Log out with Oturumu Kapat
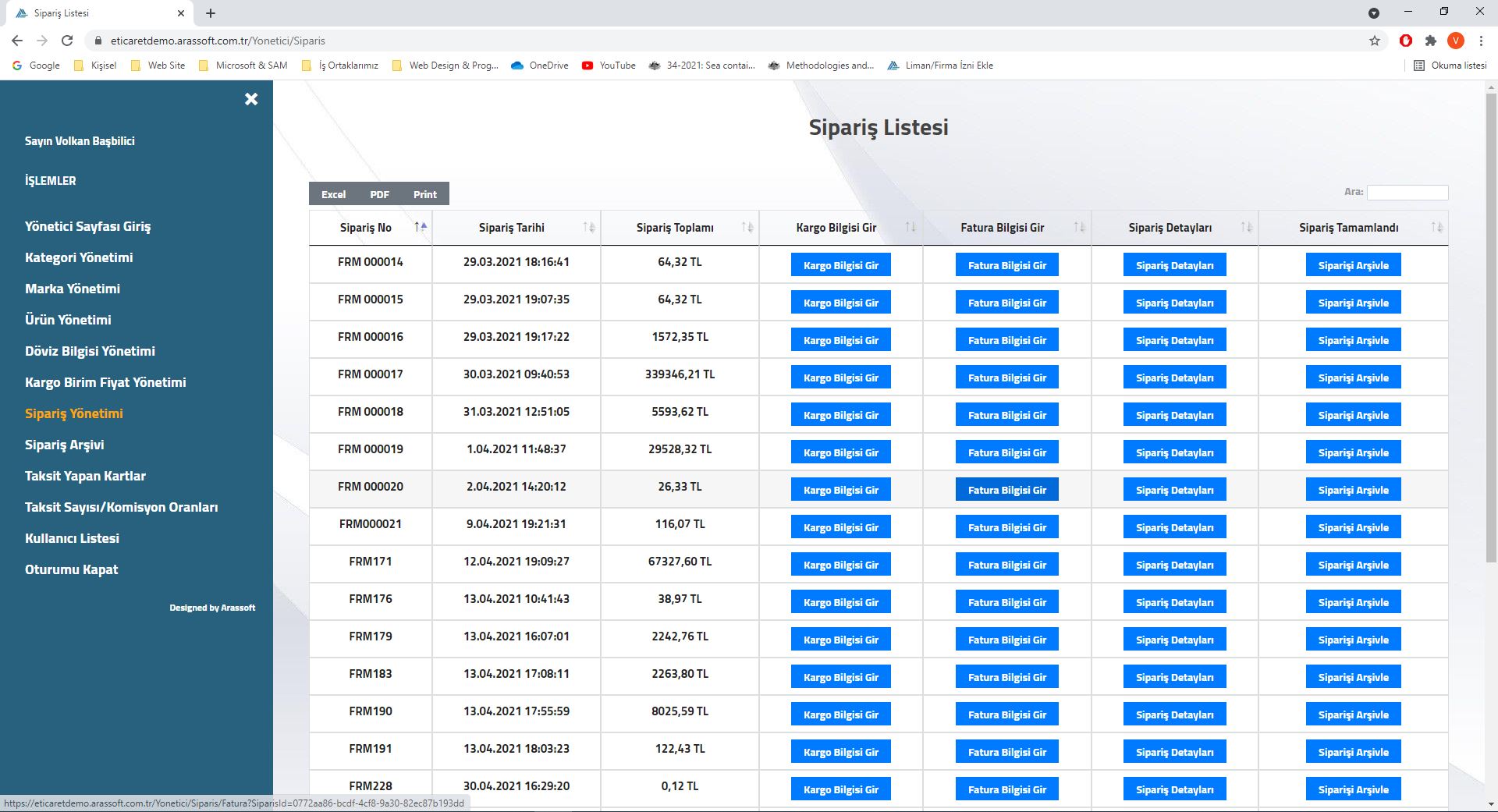The width and height of the screenshot is (1498, 812). click(71, 569)
